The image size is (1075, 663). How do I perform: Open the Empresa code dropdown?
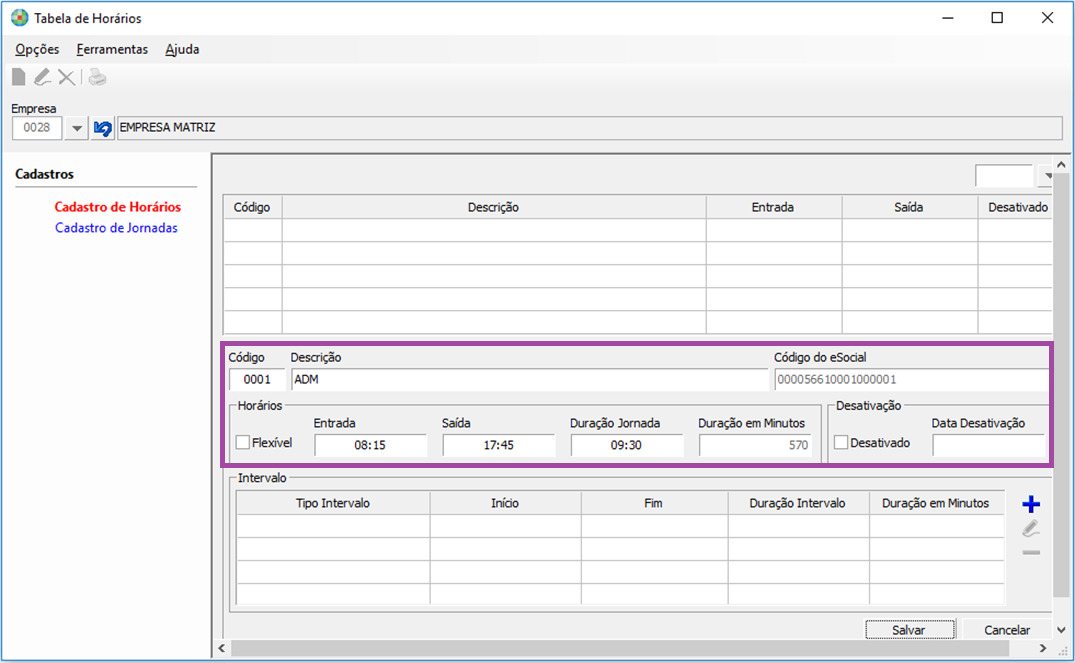(x=76, y=128)
